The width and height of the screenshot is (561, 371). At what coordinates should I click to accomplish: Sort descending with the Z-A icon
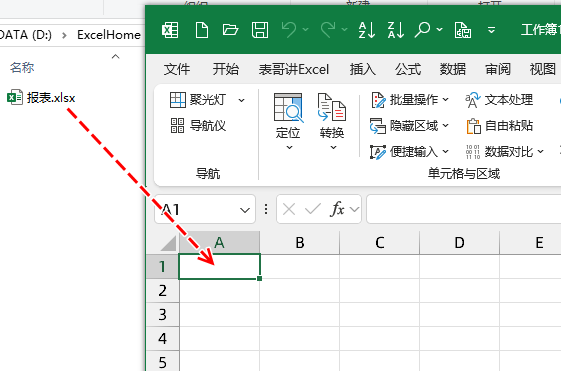[x=396, y=30]
